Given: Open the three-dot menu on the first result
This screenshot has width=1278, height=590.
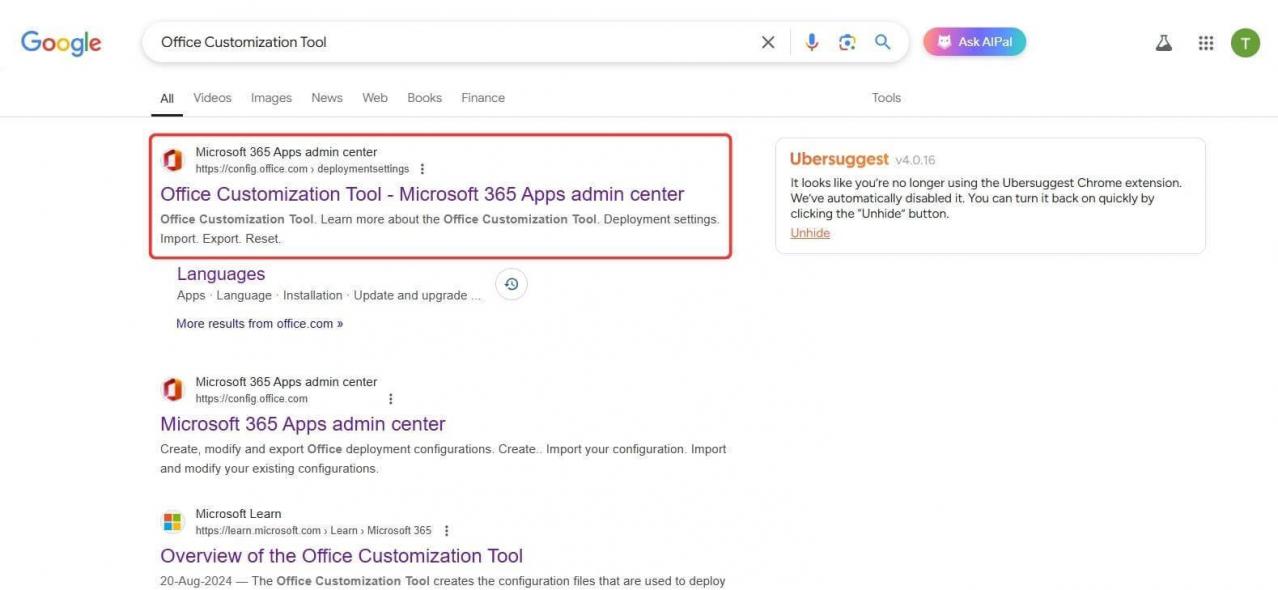Looking at the screenshot, I should click(424, 168).
